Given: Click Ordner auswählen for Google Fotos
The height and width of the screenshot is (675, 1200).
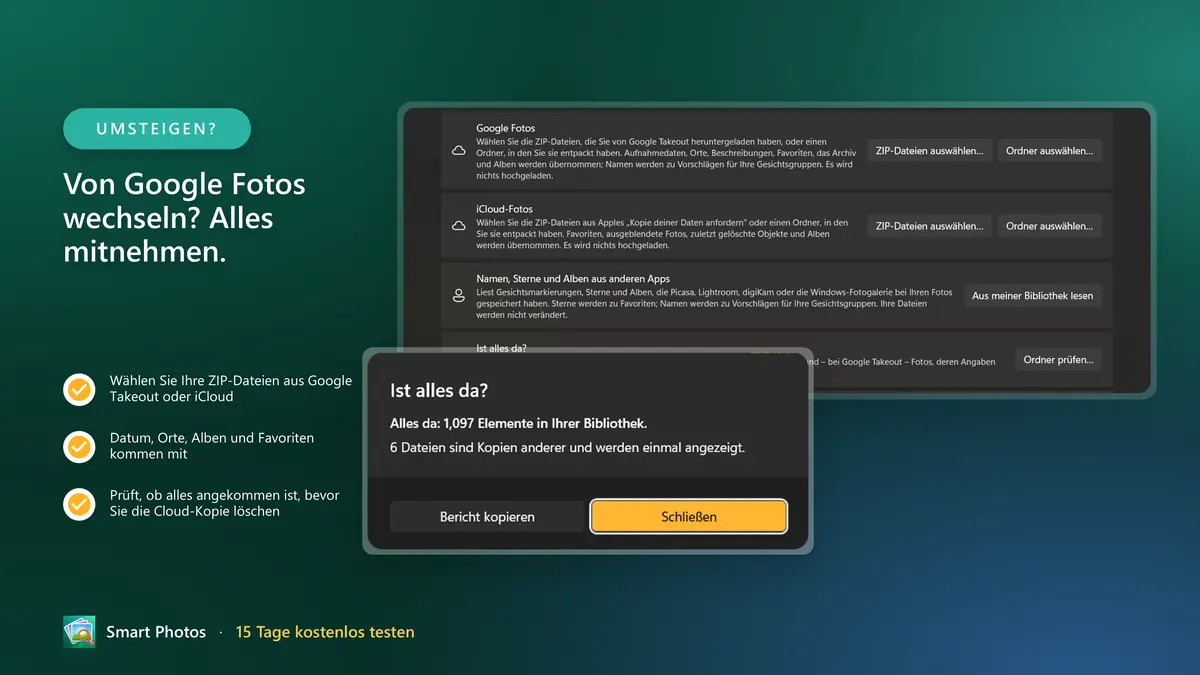Looking at the screenshot, I should point(1049,151).
